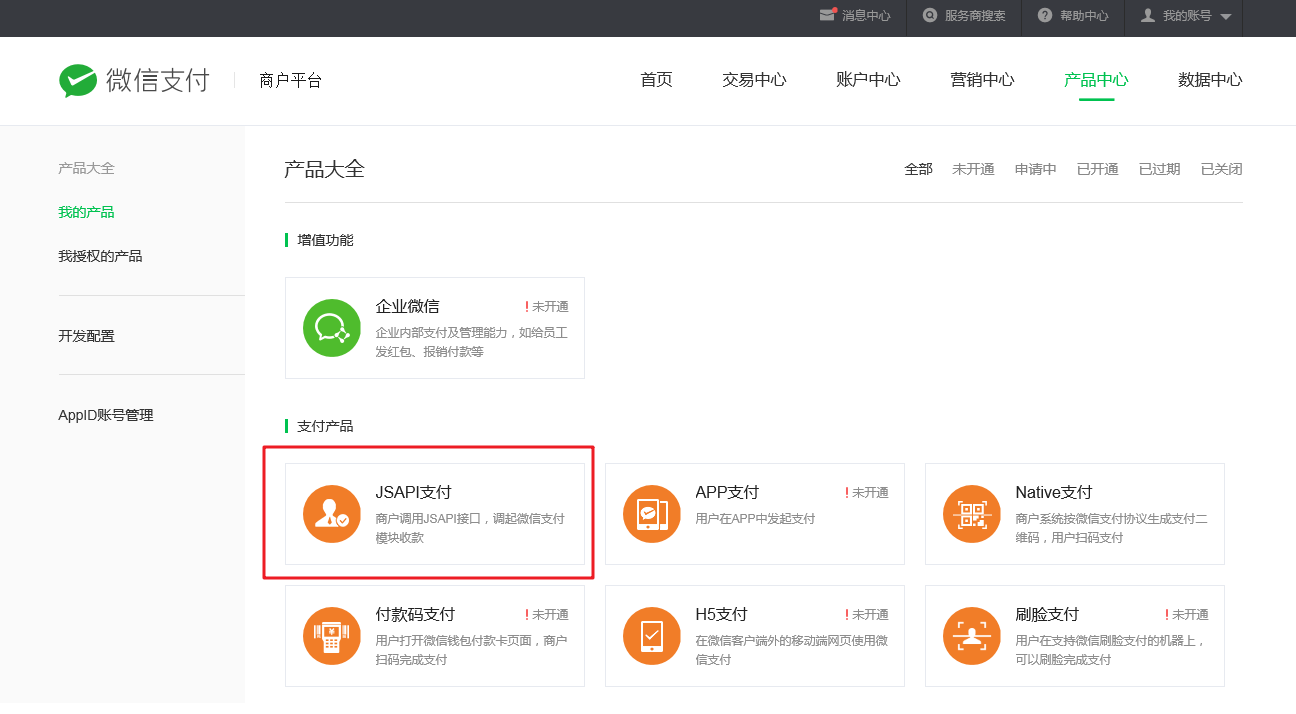The width and height of the screenshot is (1296, 714).
Task: Go to 账户中心 tab
Action: pyautogui.click(x=868, y=80)
